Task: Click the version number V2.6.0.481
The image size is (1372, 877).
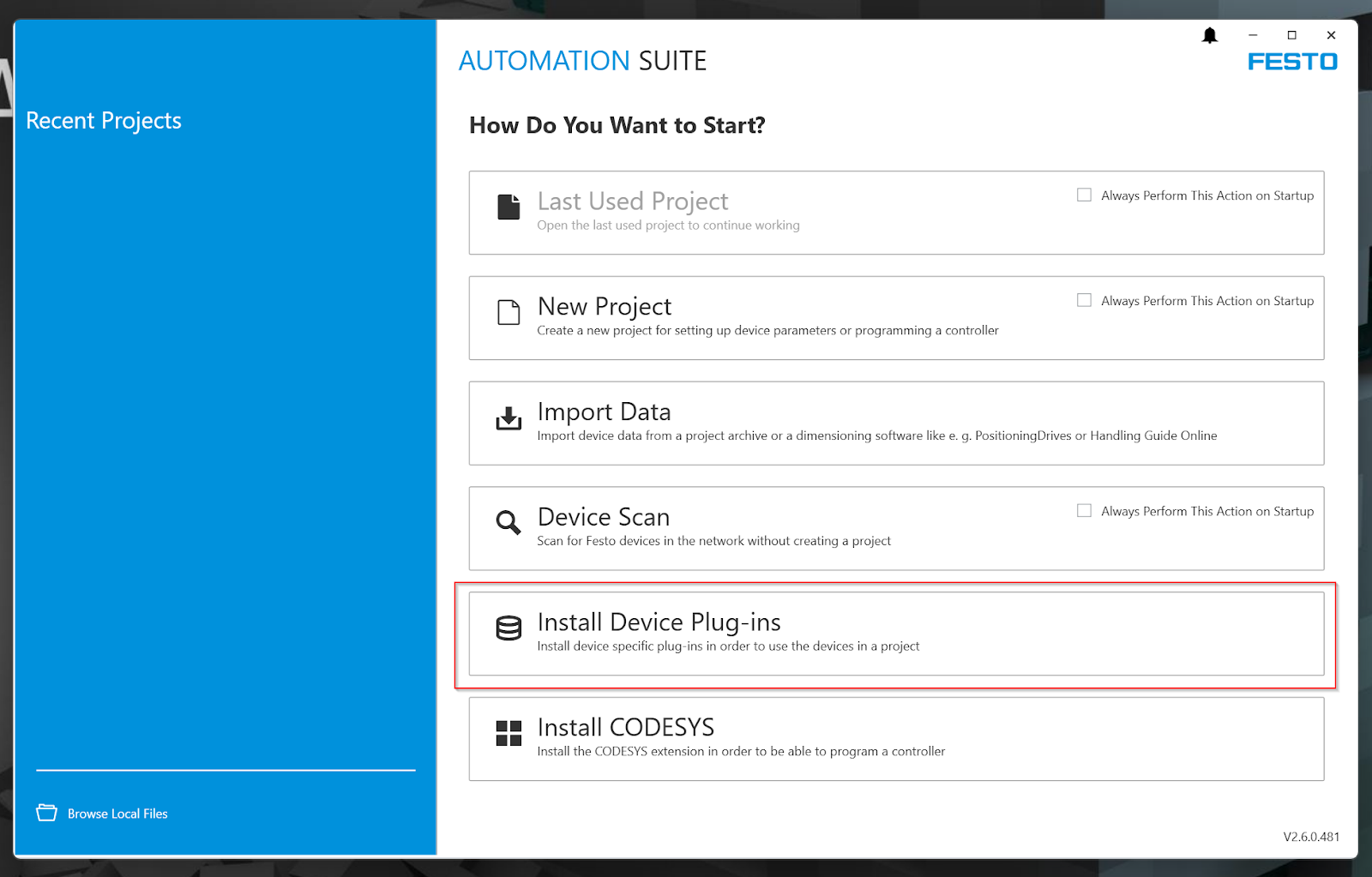Action: (x=1311, y=837)
